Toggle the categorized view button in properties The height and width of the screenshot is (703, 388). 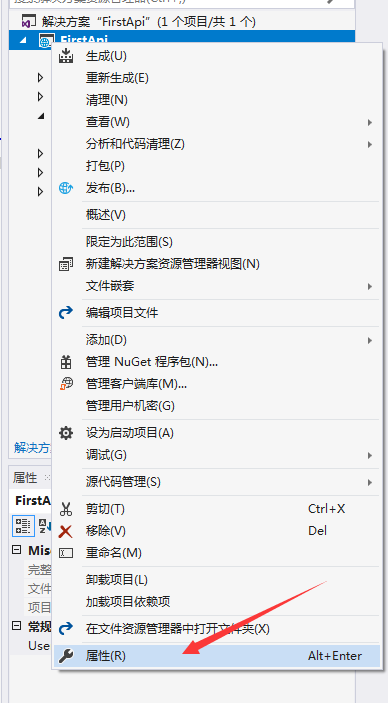22,526
